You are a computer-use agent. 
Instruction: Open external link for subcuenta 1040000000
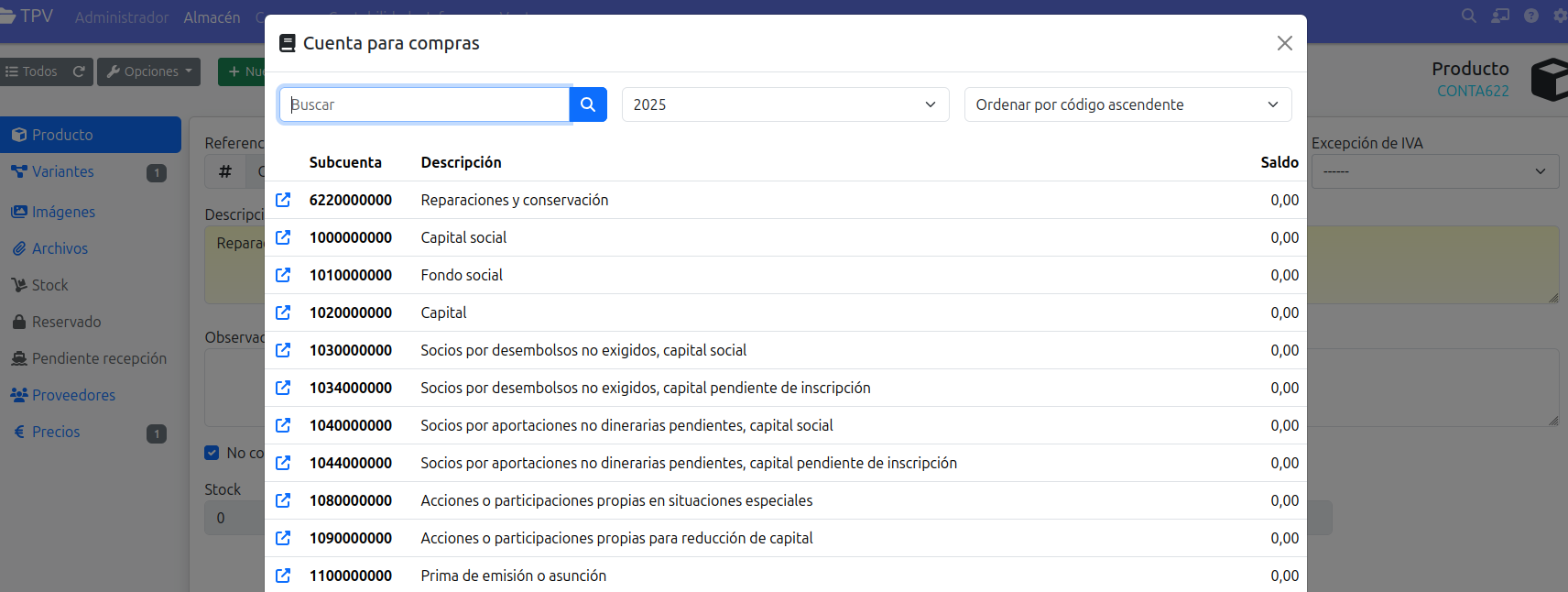[x=283, y=425]
